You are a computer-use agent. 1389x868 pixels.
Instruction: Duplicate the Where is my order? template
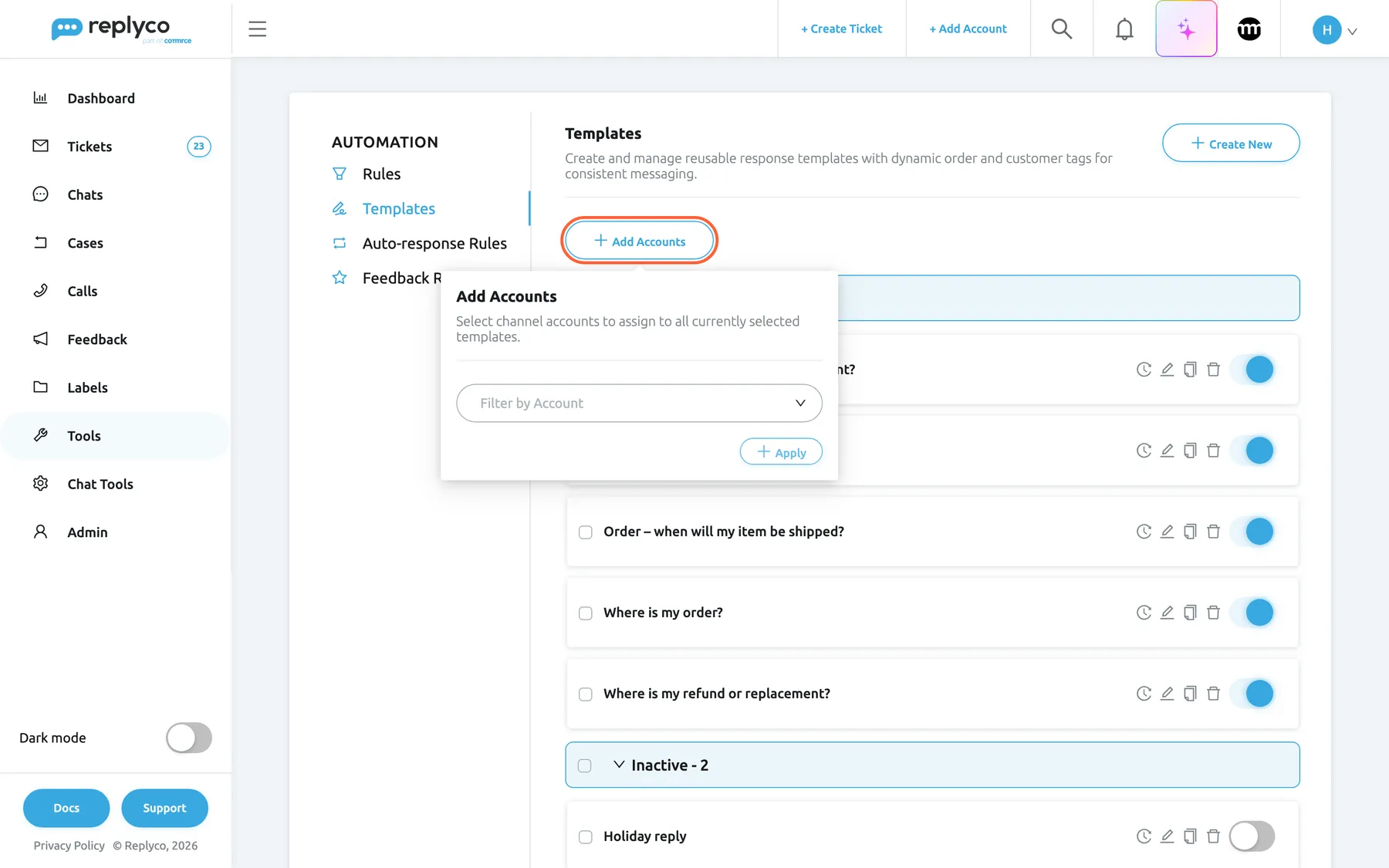tap(1190, 613)
